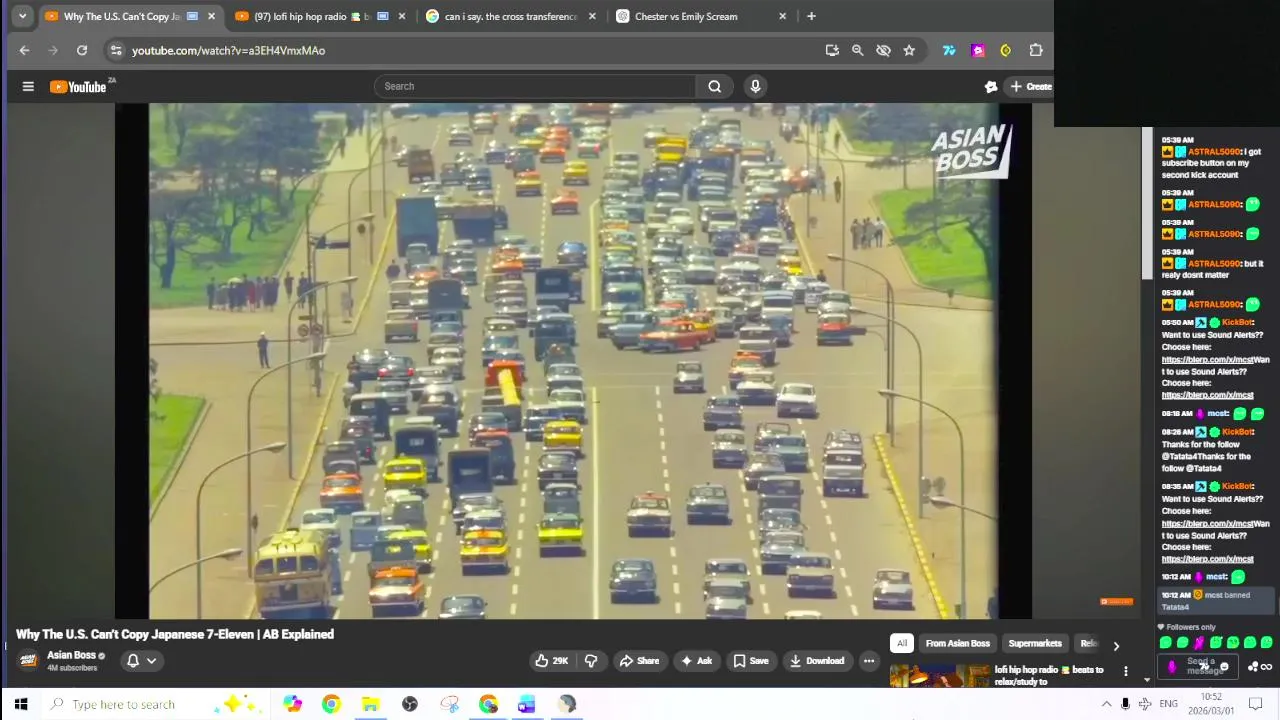This screenshot has width=1280, height=720.
Task: Switch to the lofi hip hop radio tab
Action: pyautogui.click(x=320, y=16)
